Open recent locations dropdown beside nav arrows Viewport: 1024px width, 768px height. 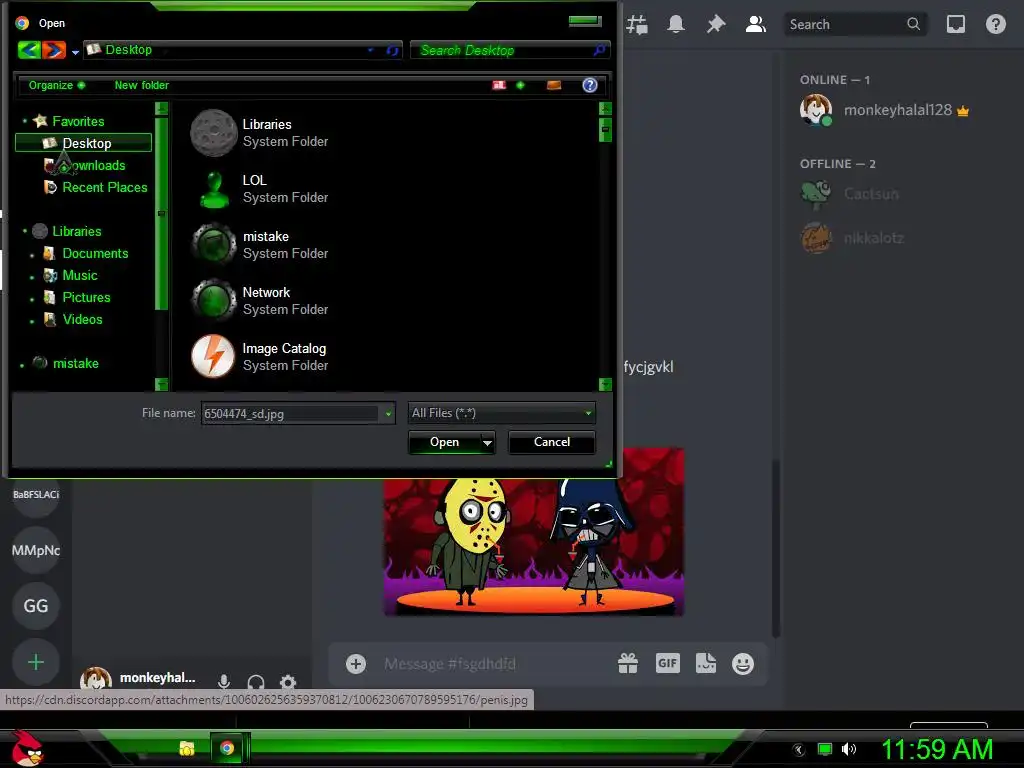[x=75, y=52]
